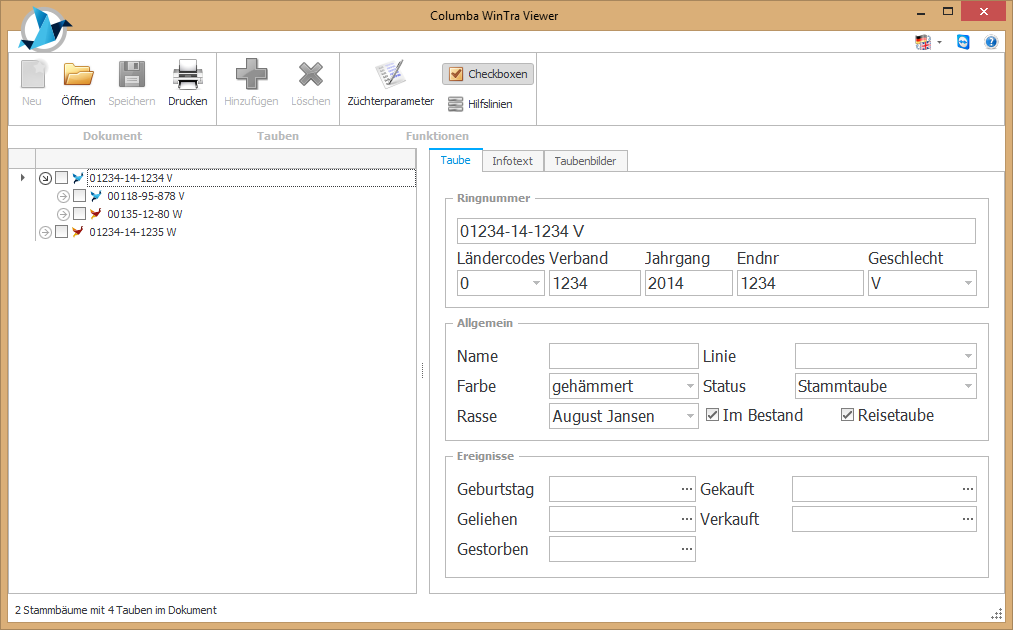
Task: Uncheck the Im Bestand checkbox
Action: (713, 415)
